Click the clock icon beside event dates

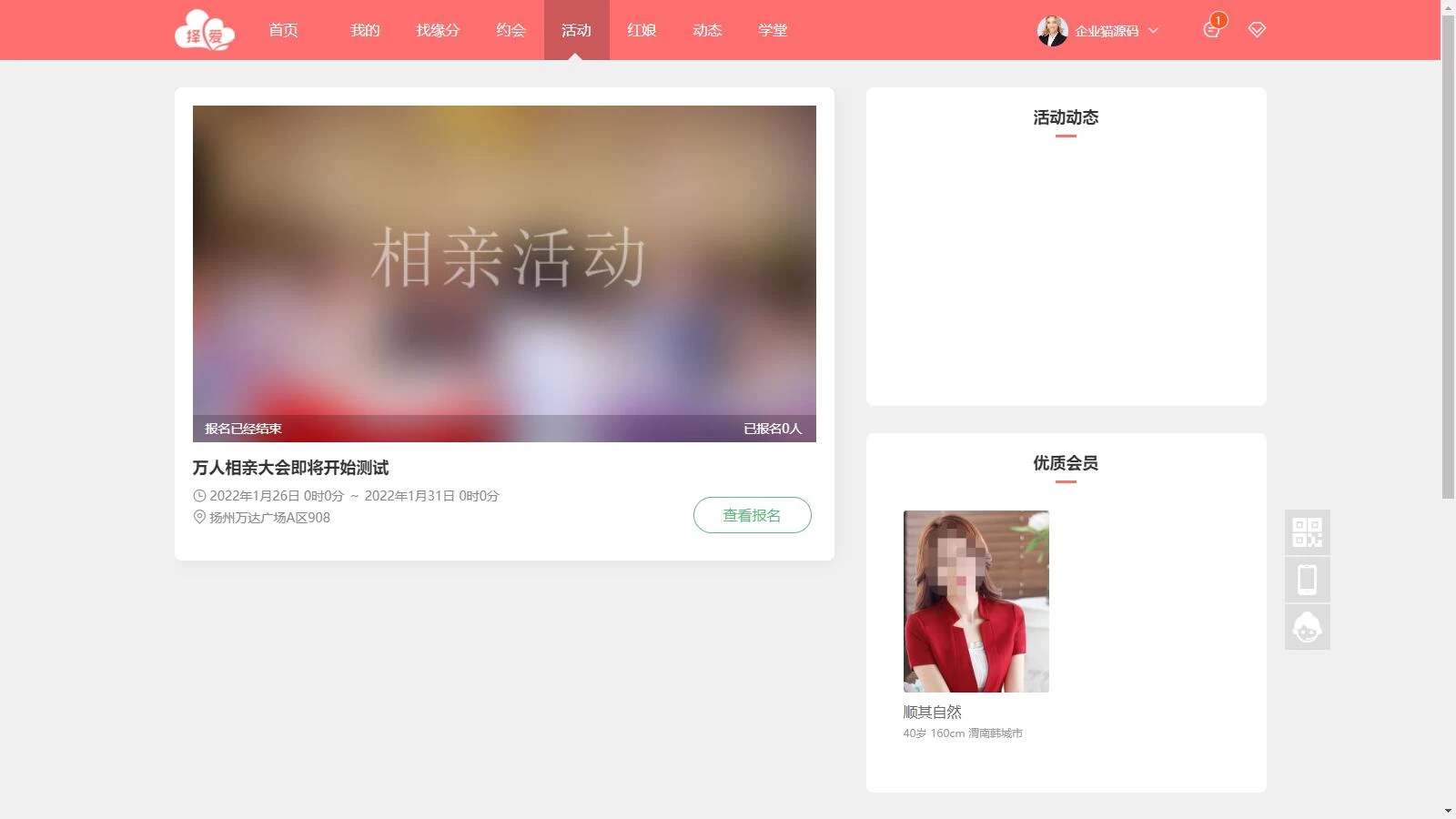(x=199, y=496)
